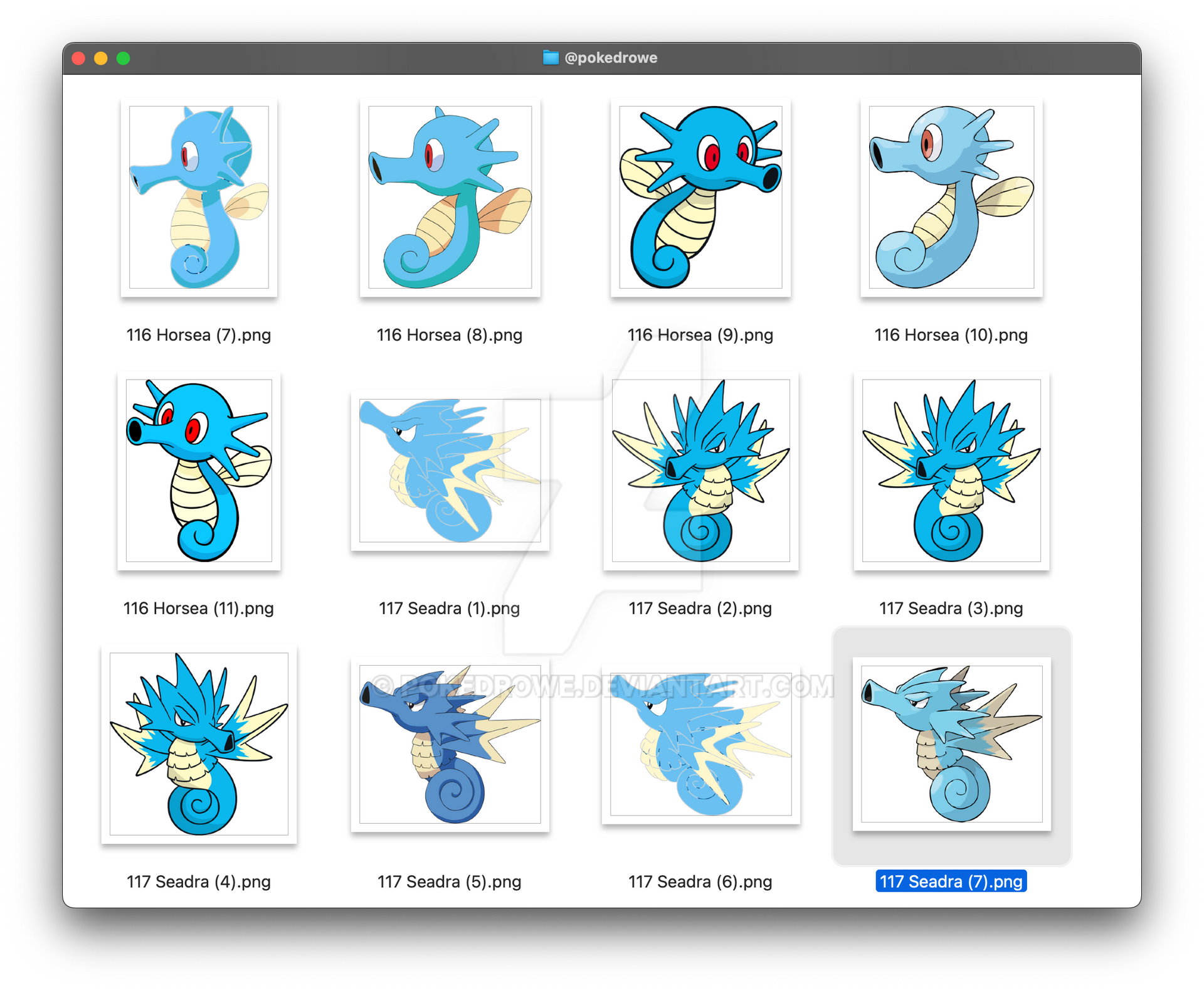Image resolution: width=1204 pixels, height=990 pixels.
Task: Select the 116 Horsea (8).png thumbnail
Action: [450, 197]
